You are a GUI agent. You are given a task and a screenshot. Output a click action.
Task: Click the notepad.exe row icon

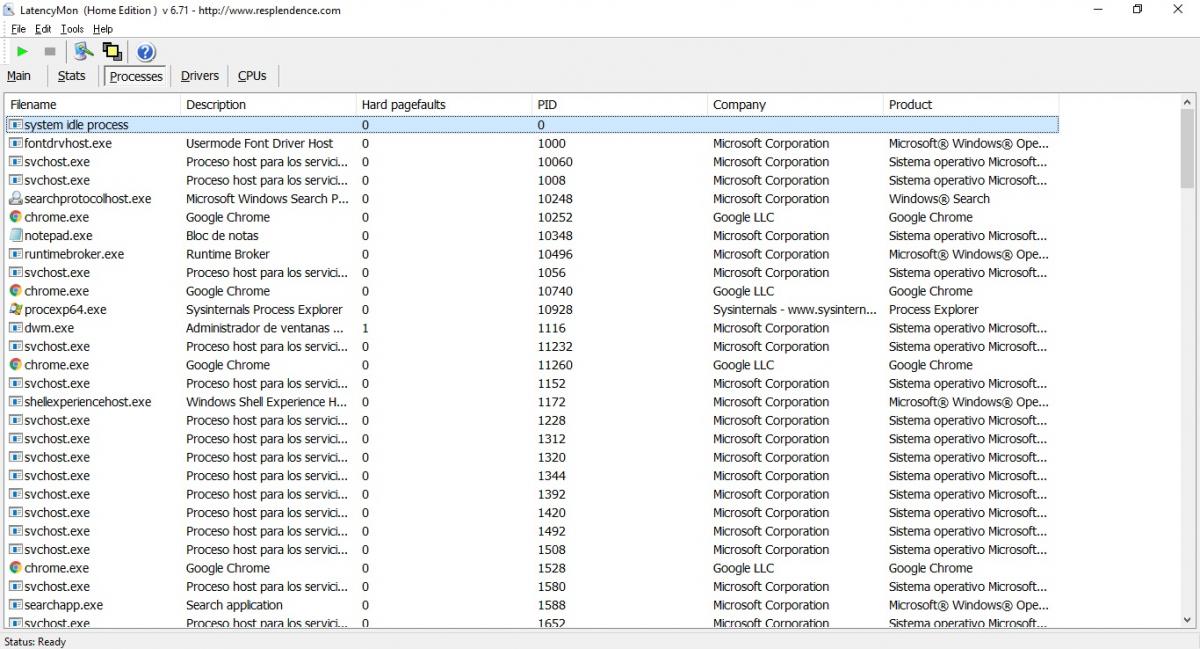tap(16, 236)
